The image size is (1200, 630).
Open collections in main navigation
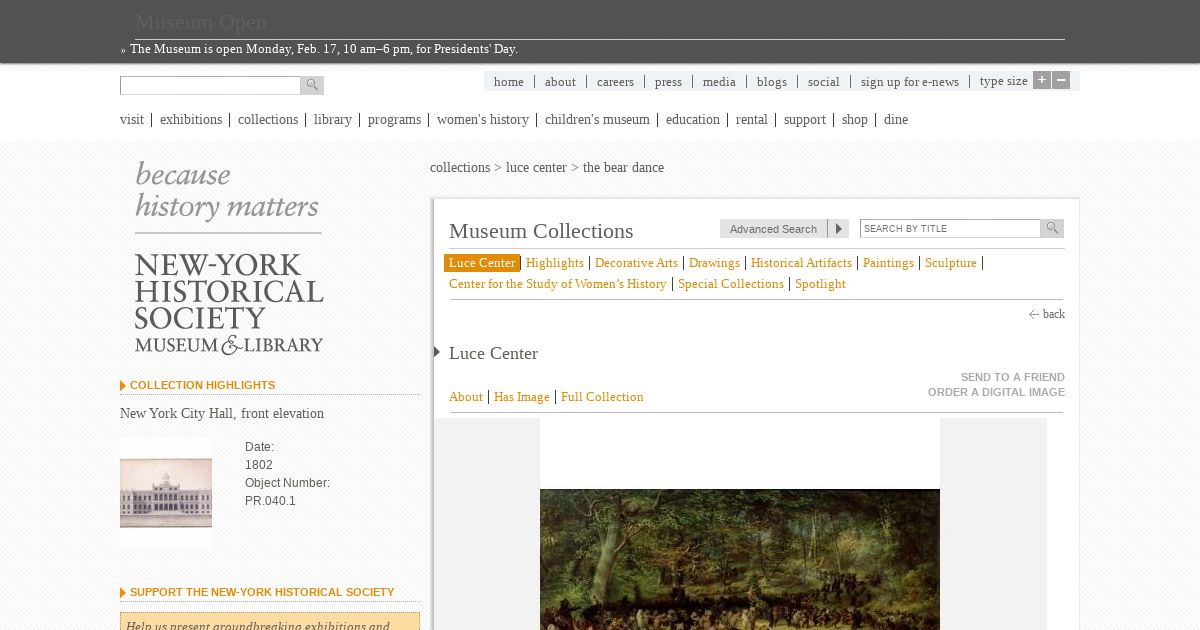(268, 120)
